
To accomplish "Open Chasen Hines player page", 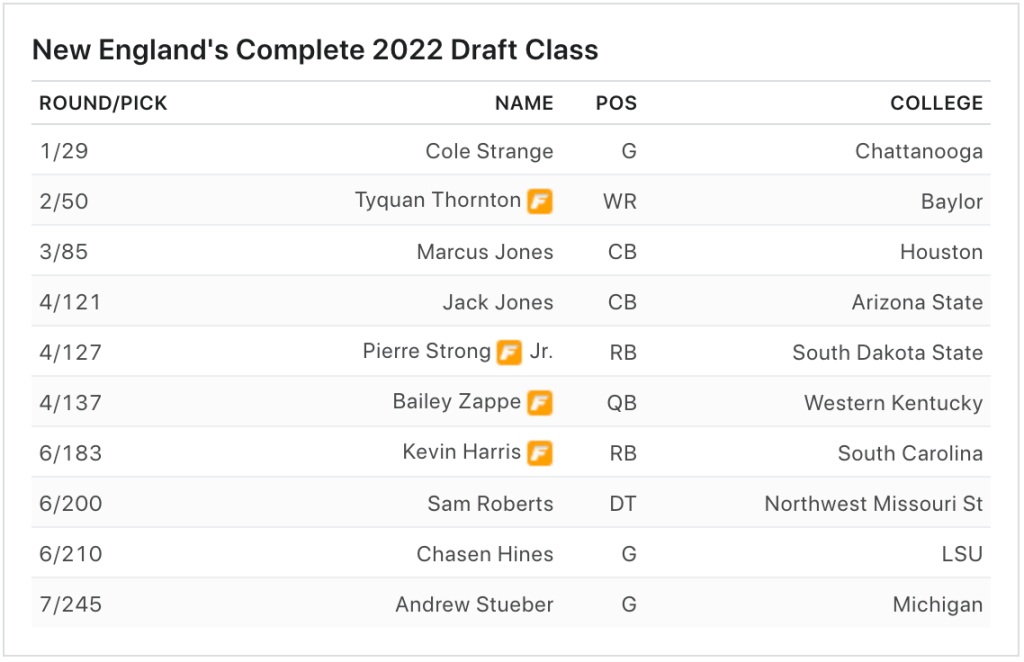I will pyautogui.click(x=484, y=554).
